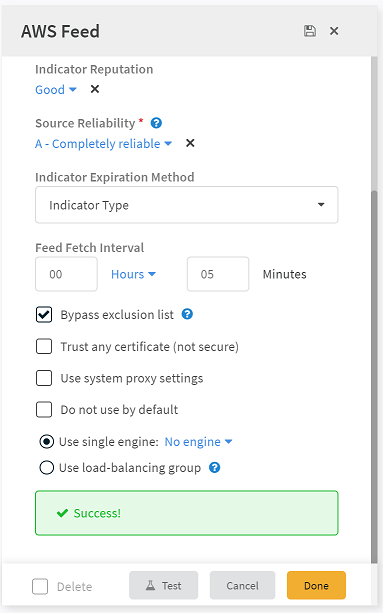Open the Good reputation dropdown

click(55, 90)
